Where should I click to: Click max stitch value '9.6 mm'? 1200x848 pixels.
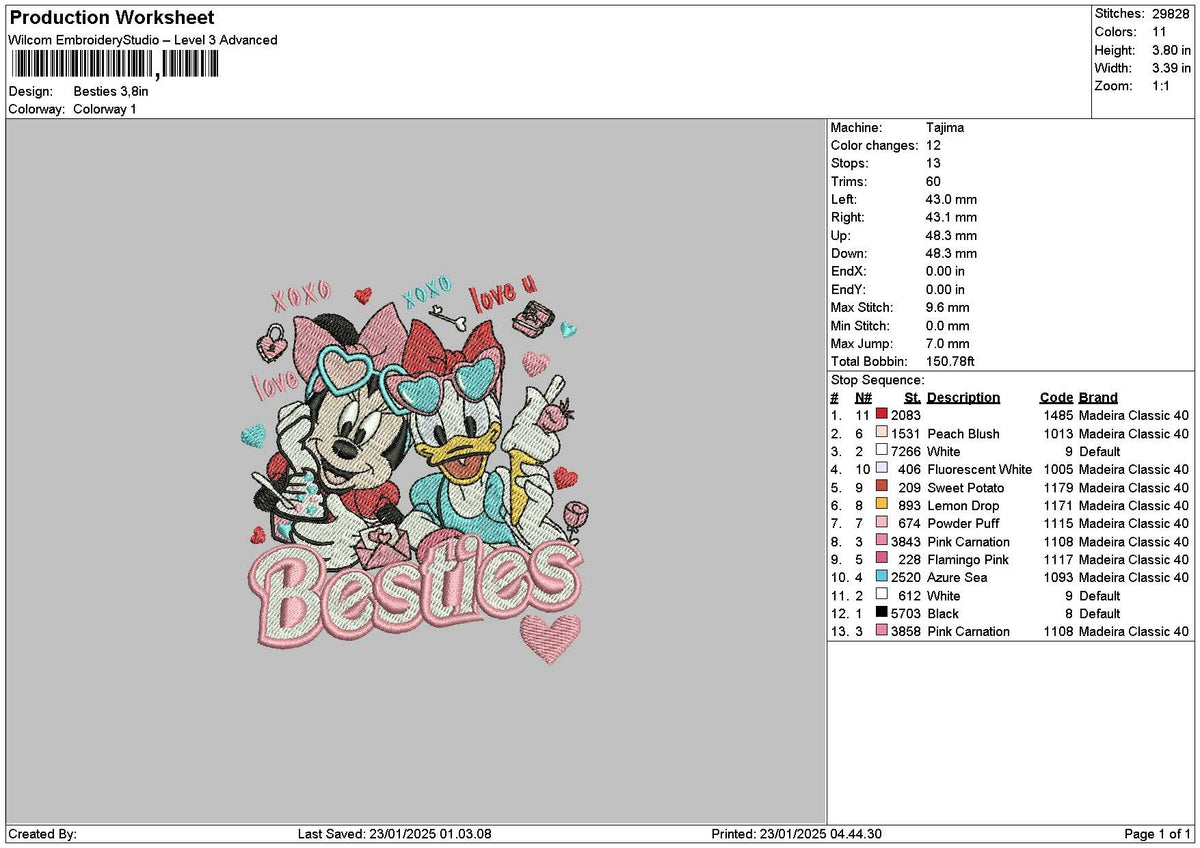(947, 307)
